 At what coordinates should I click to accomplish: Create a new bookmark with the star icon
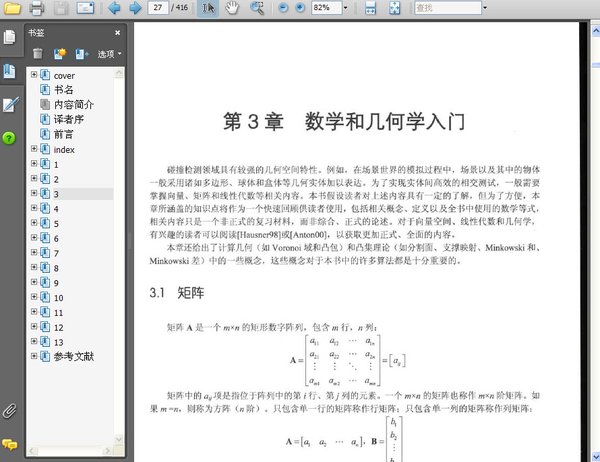point(60,54)
